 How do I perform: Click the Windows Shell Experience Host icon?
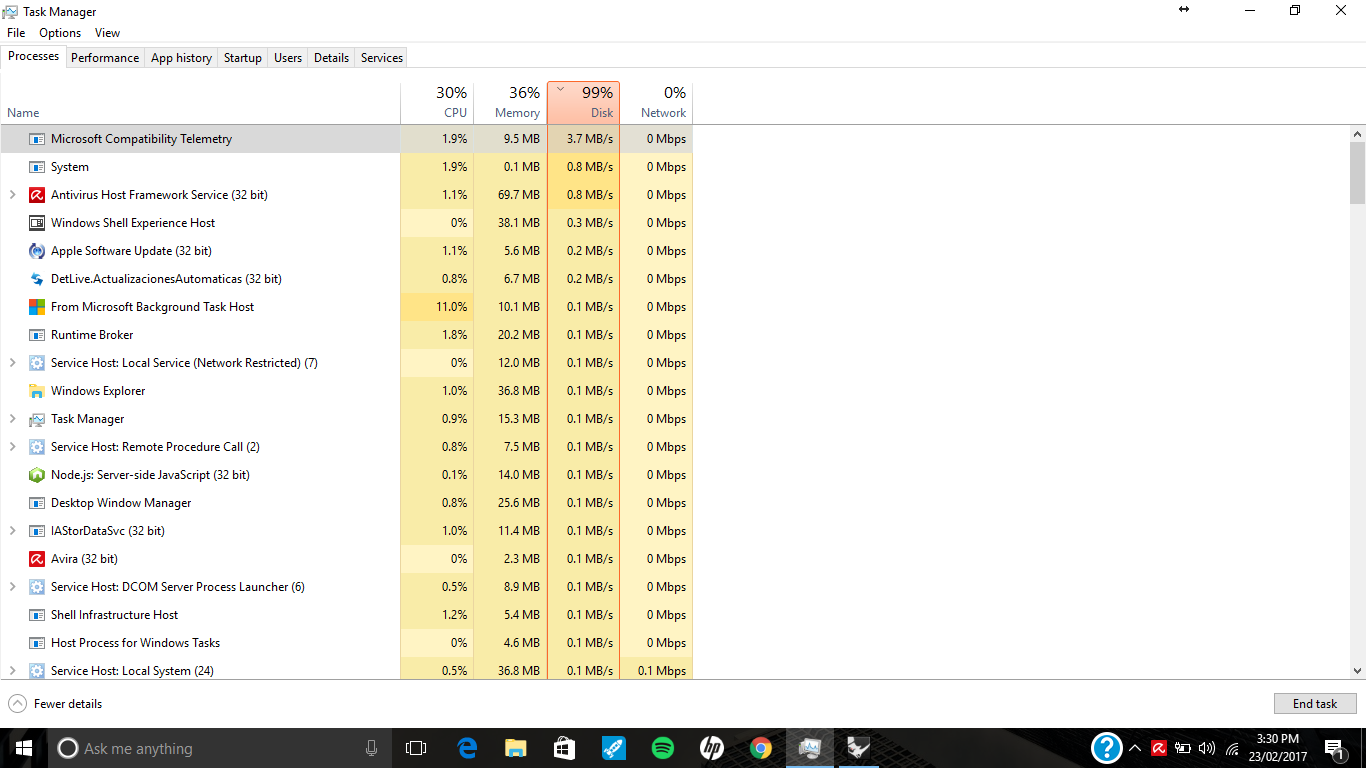pyautogui.click(x=37, y=223)
